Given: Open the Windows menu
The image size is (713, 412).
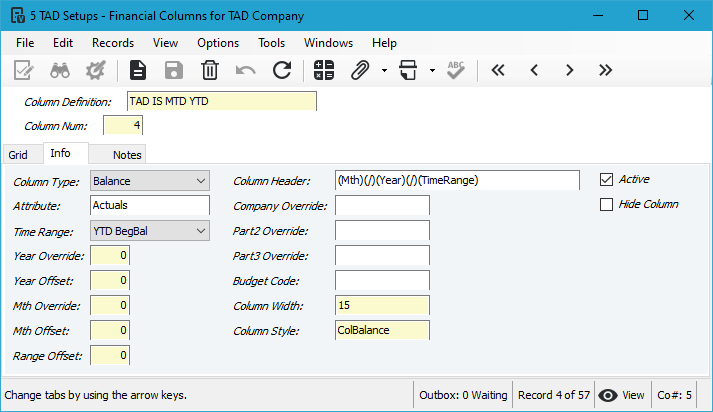Looking at the screenshot, I should click(x=328, y=43).
